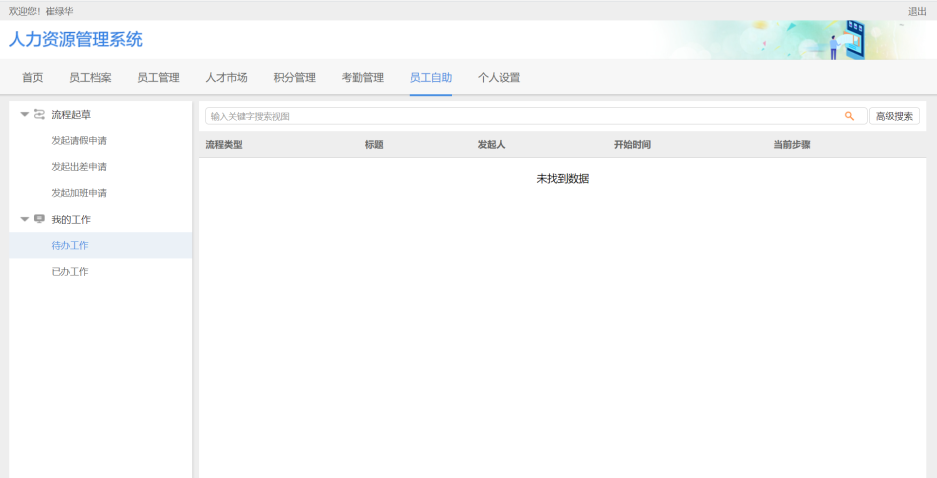This screenshot has width=937, height=478.
Task: Focus the keyword search input box
Action: 520,116
